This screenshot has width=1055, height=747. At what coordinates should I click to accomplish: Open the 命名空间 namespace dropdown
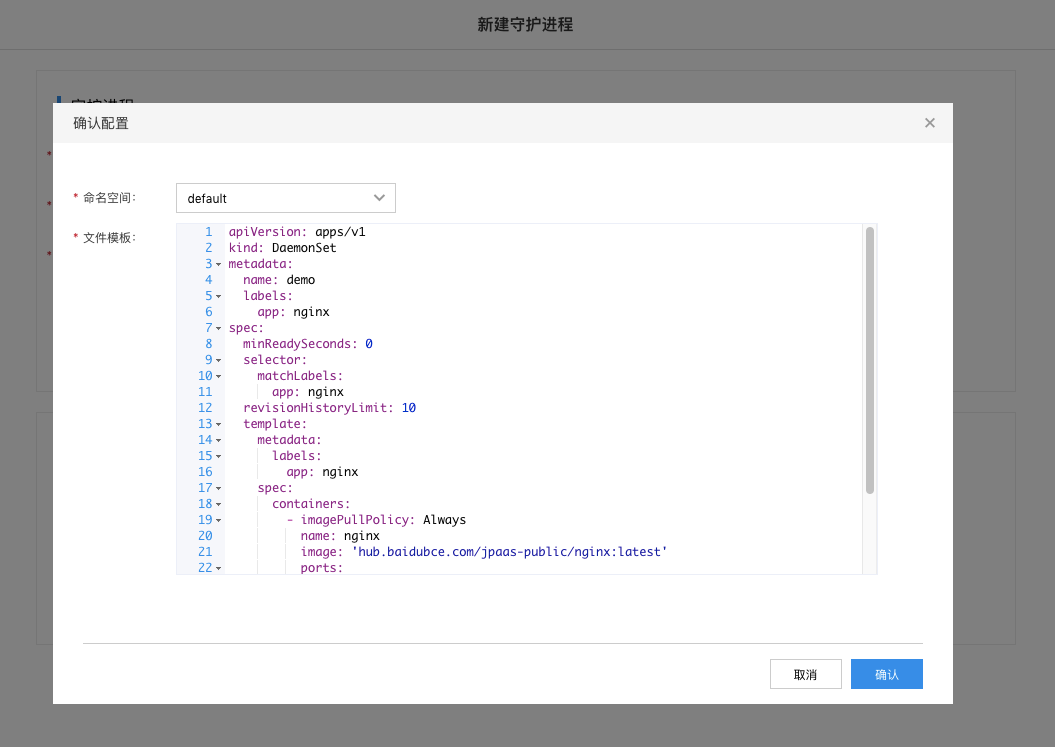286,198
